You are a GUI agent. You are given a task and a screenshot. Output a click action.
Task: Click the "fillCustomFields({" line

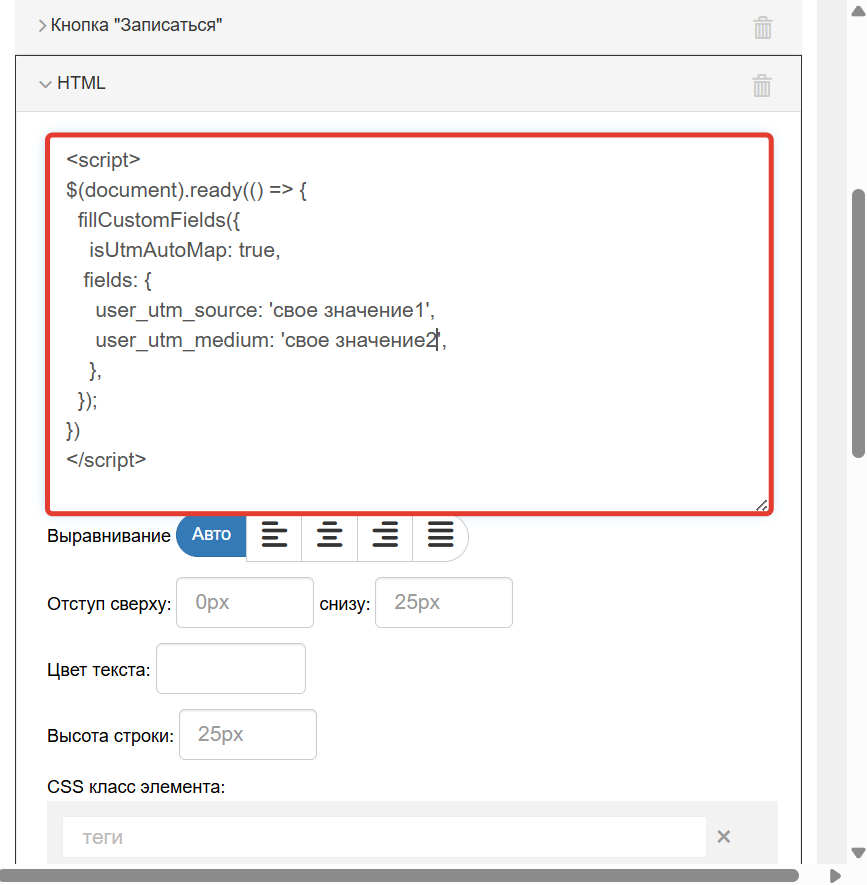click(x=159, y=220)
